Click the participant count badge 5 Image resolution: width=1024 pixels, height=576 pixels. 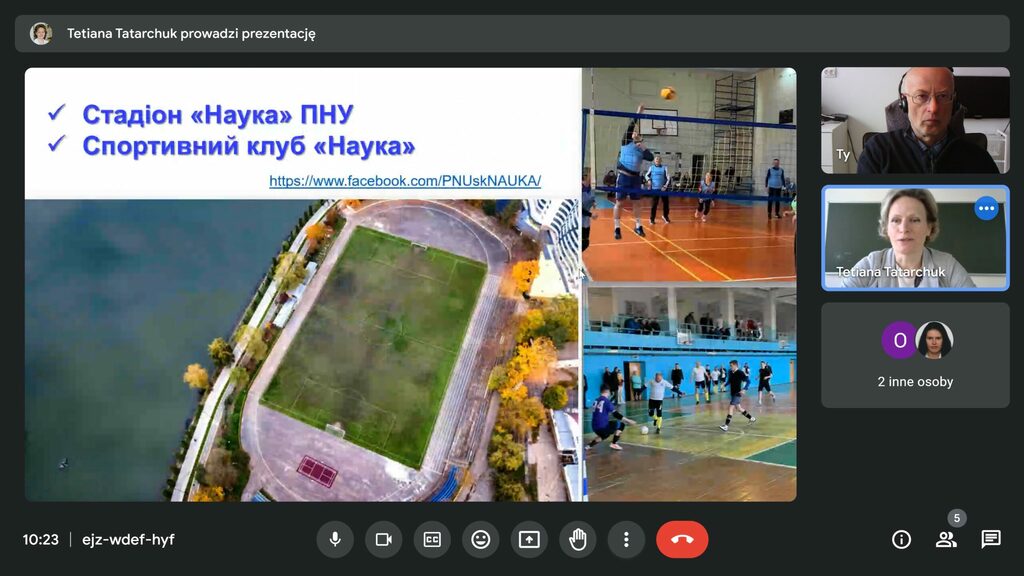(x=957, y=518)
